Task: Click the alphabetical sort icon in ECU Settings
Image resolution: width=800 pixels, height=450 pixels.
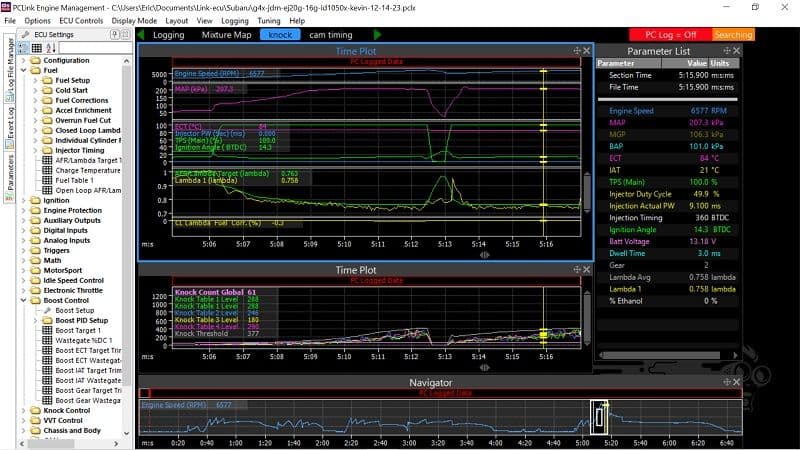Action: (51, 48)
